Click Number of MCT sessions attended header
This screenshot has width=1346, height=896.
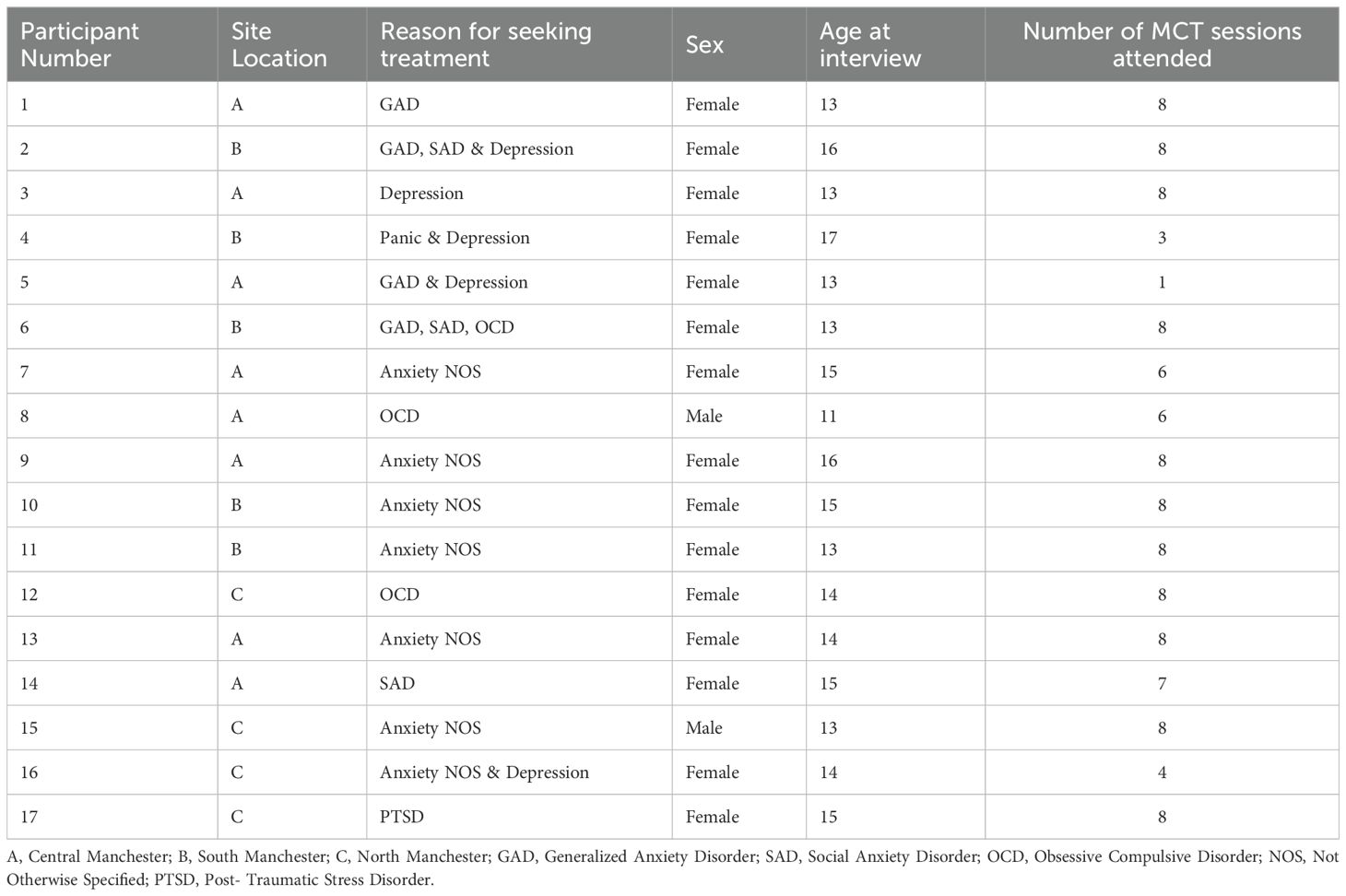1161,44
